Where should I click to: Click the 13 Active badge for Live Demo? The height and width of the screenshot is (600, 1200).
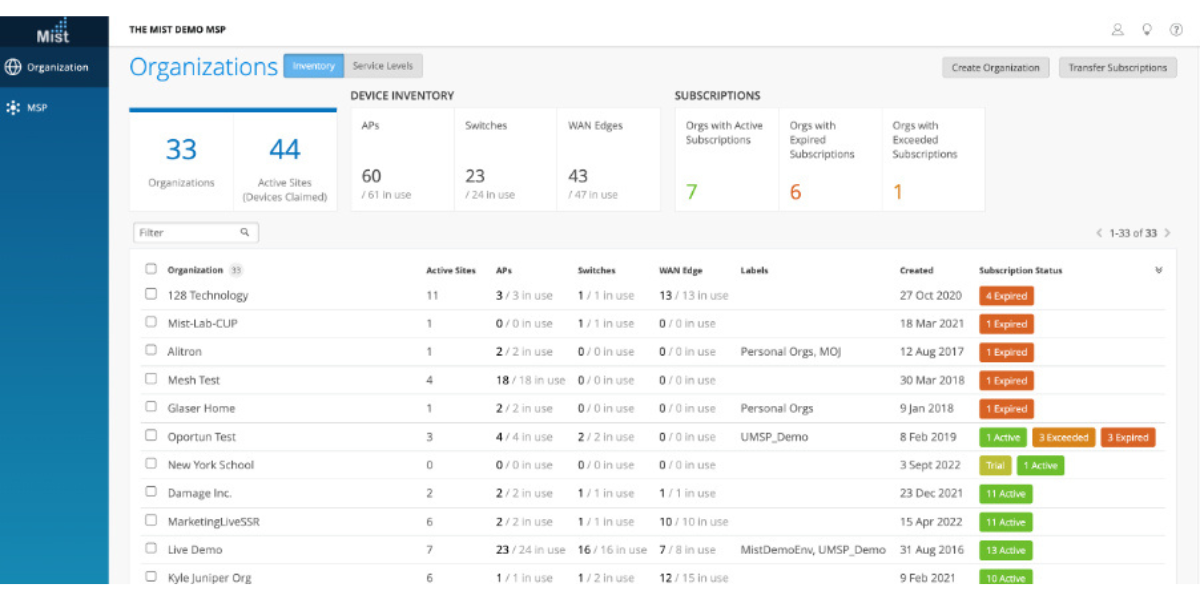(1006, 550)
